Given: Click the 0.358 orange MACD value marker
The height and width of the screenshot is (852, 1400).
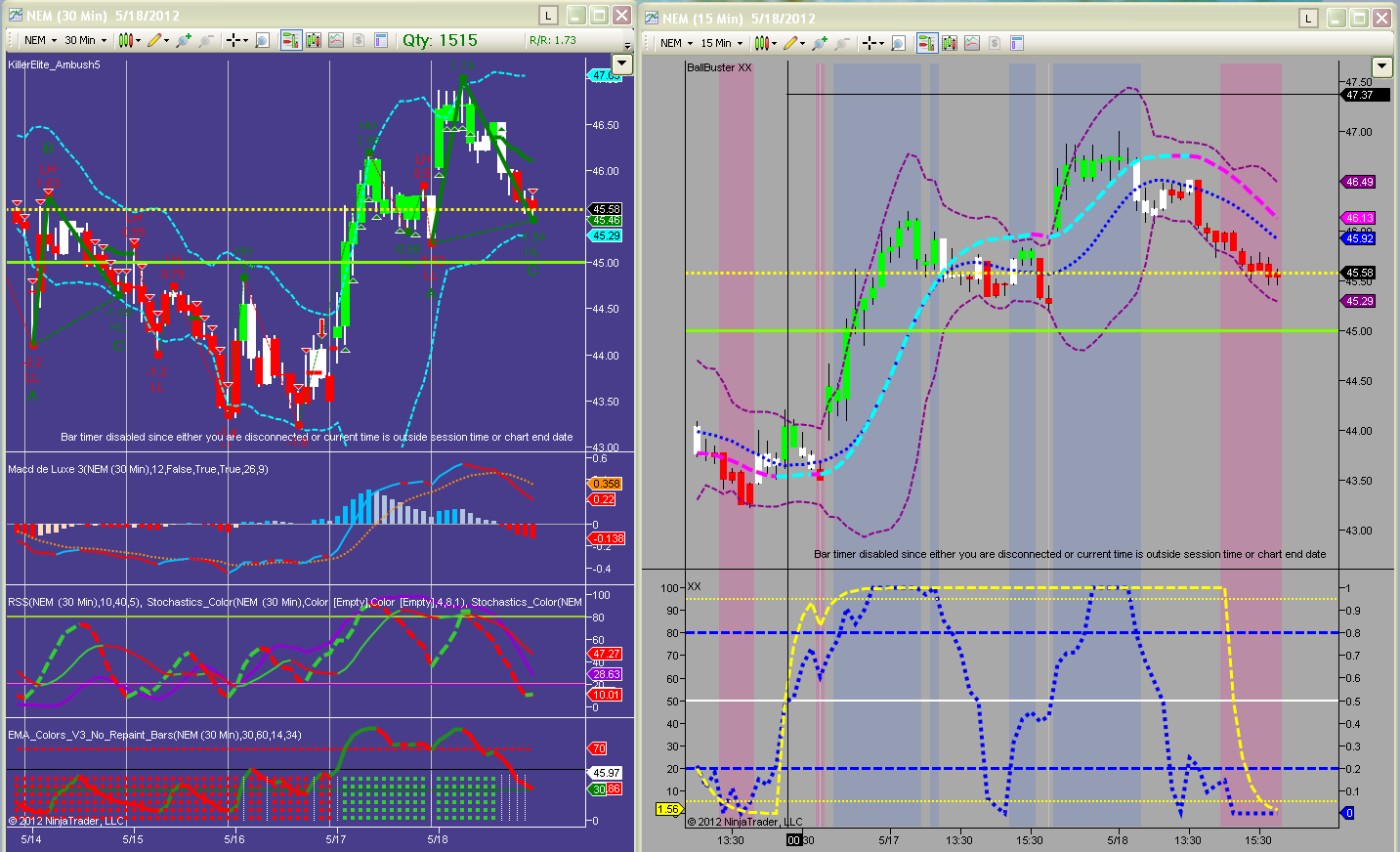Looking at the screenshot, I should (606, 484).
